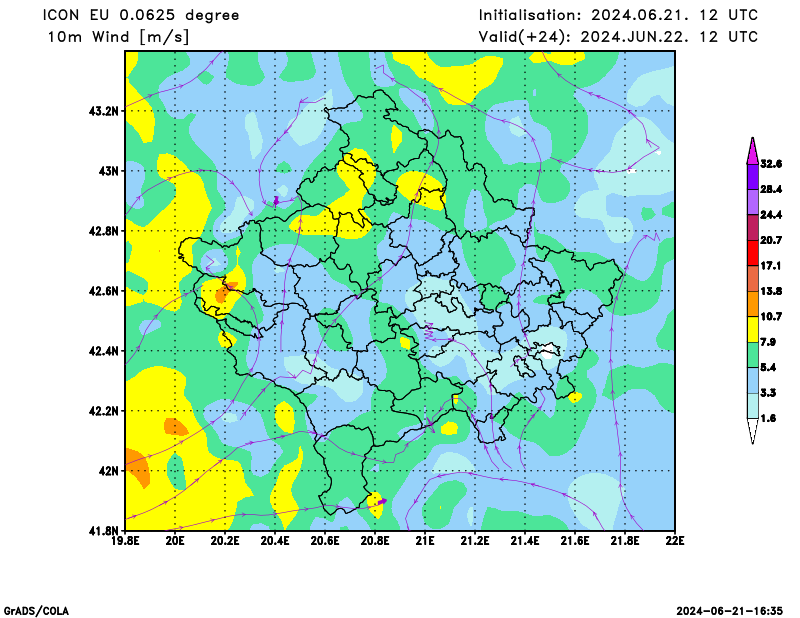Click the 20E longitude label

coord(175,541)
